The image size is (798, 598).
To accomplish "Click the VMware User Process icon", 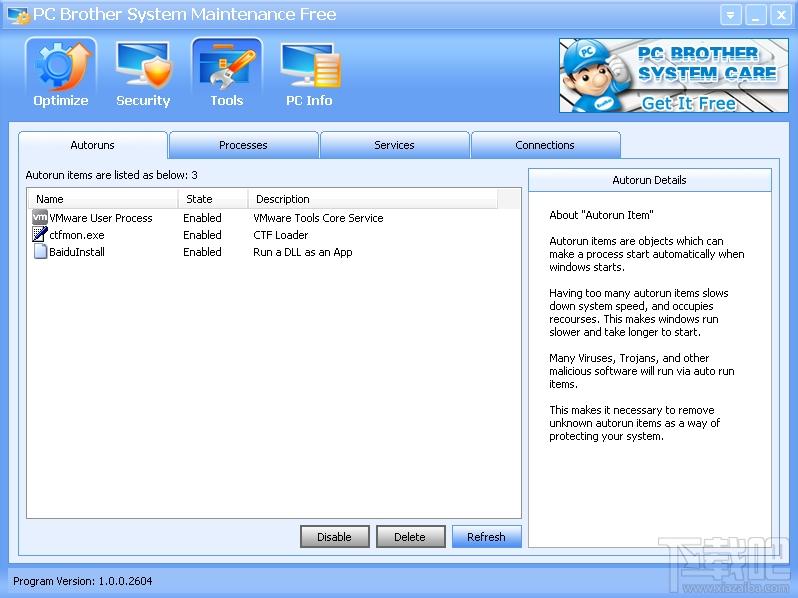I will point(40,217).
